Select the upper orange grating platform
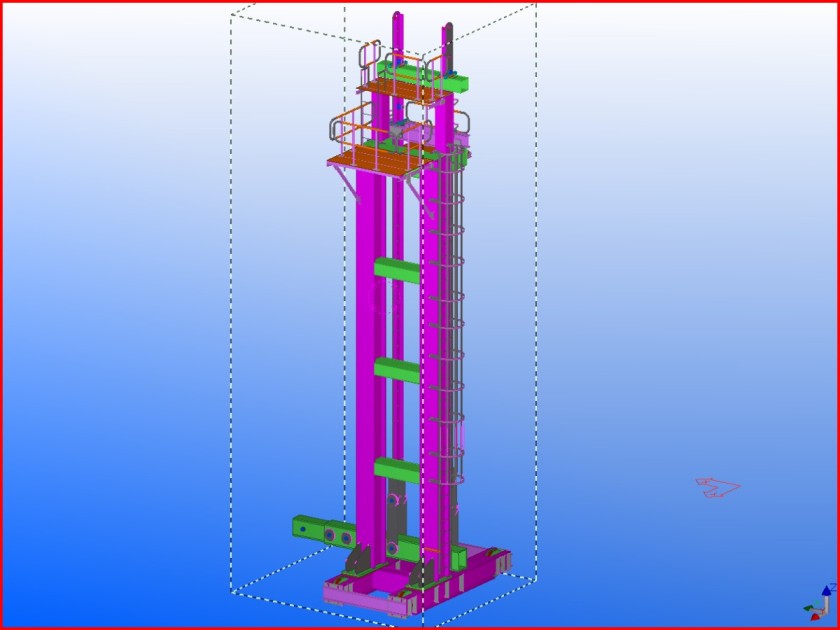 pyautogui.click(x=400, y=91)
